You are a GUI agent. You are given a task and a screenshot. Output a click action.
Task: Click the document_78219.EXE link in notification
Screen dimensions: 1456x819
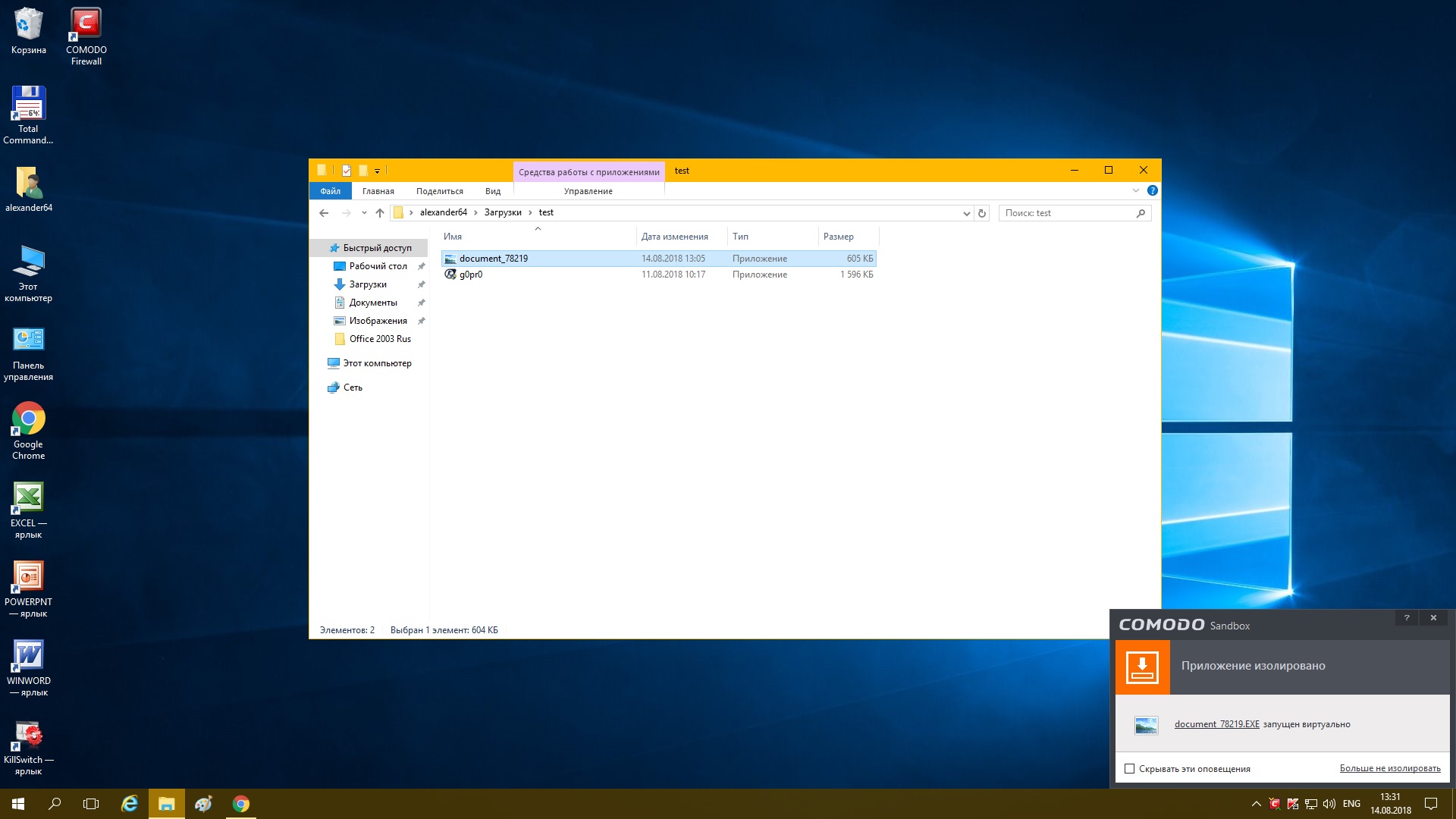1216,724
